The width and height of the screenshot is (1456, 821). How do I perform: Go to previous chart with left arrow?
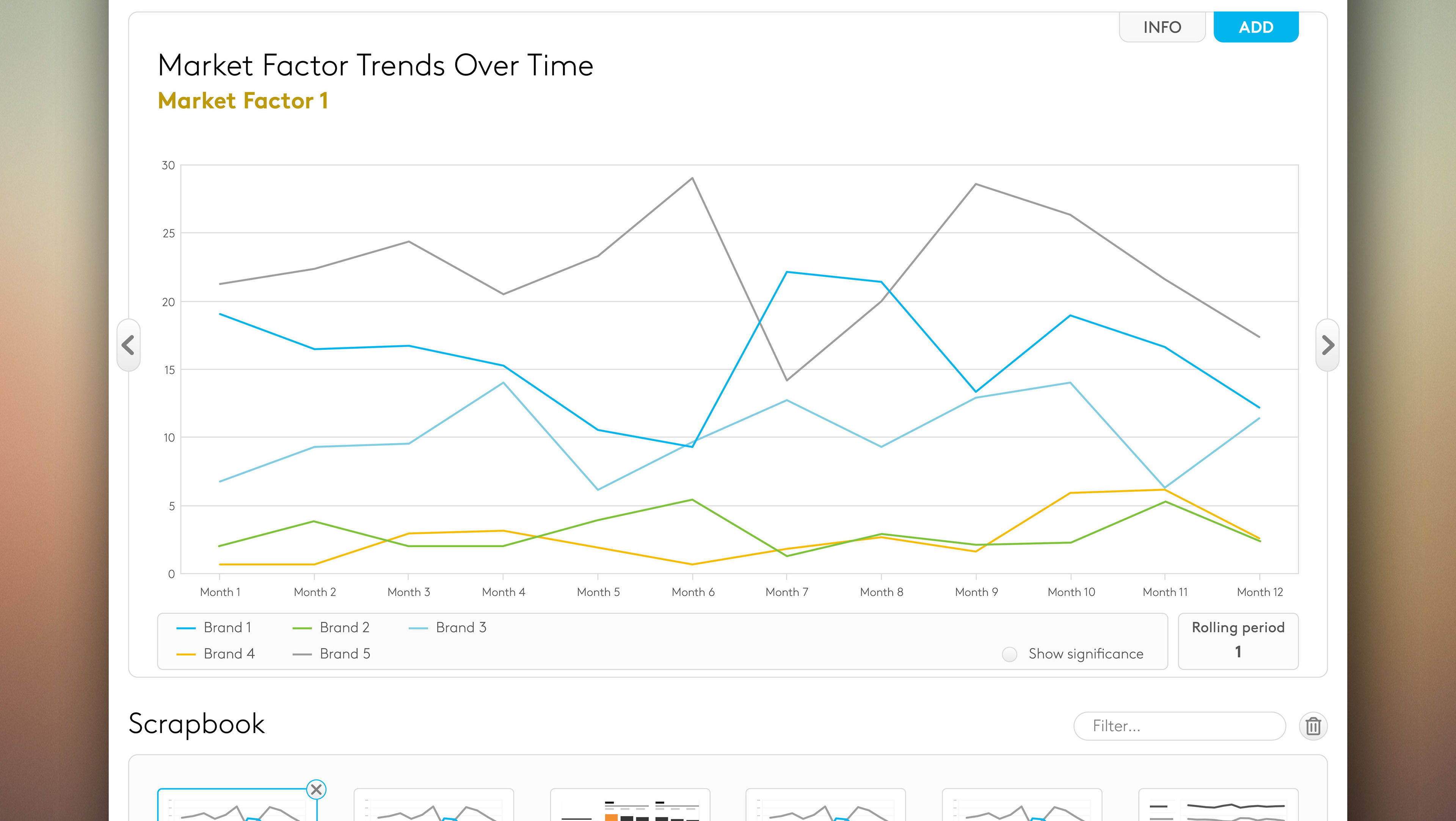click(128, 345)
